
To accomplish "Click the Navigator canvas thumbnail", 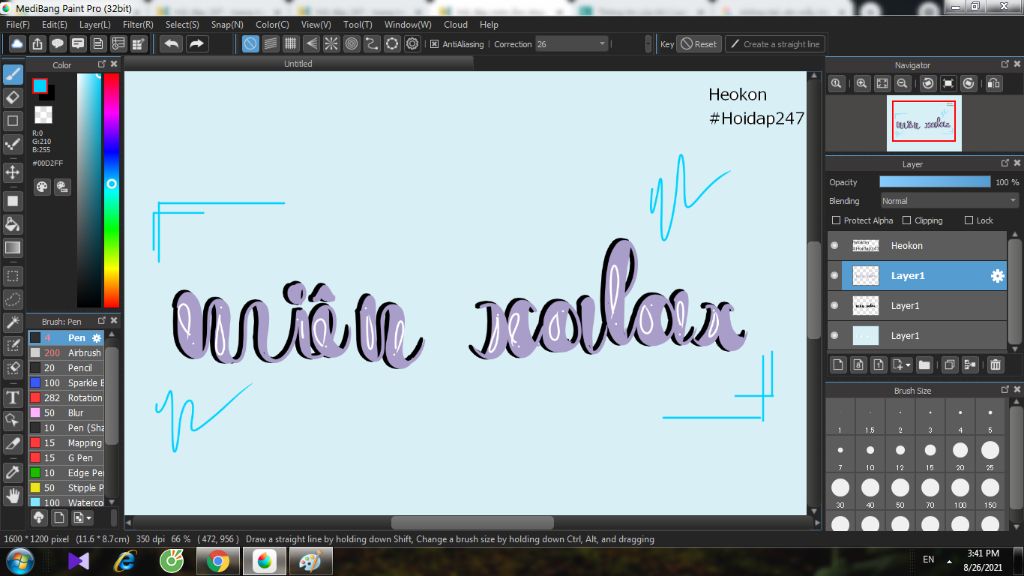I will point(923,123).
